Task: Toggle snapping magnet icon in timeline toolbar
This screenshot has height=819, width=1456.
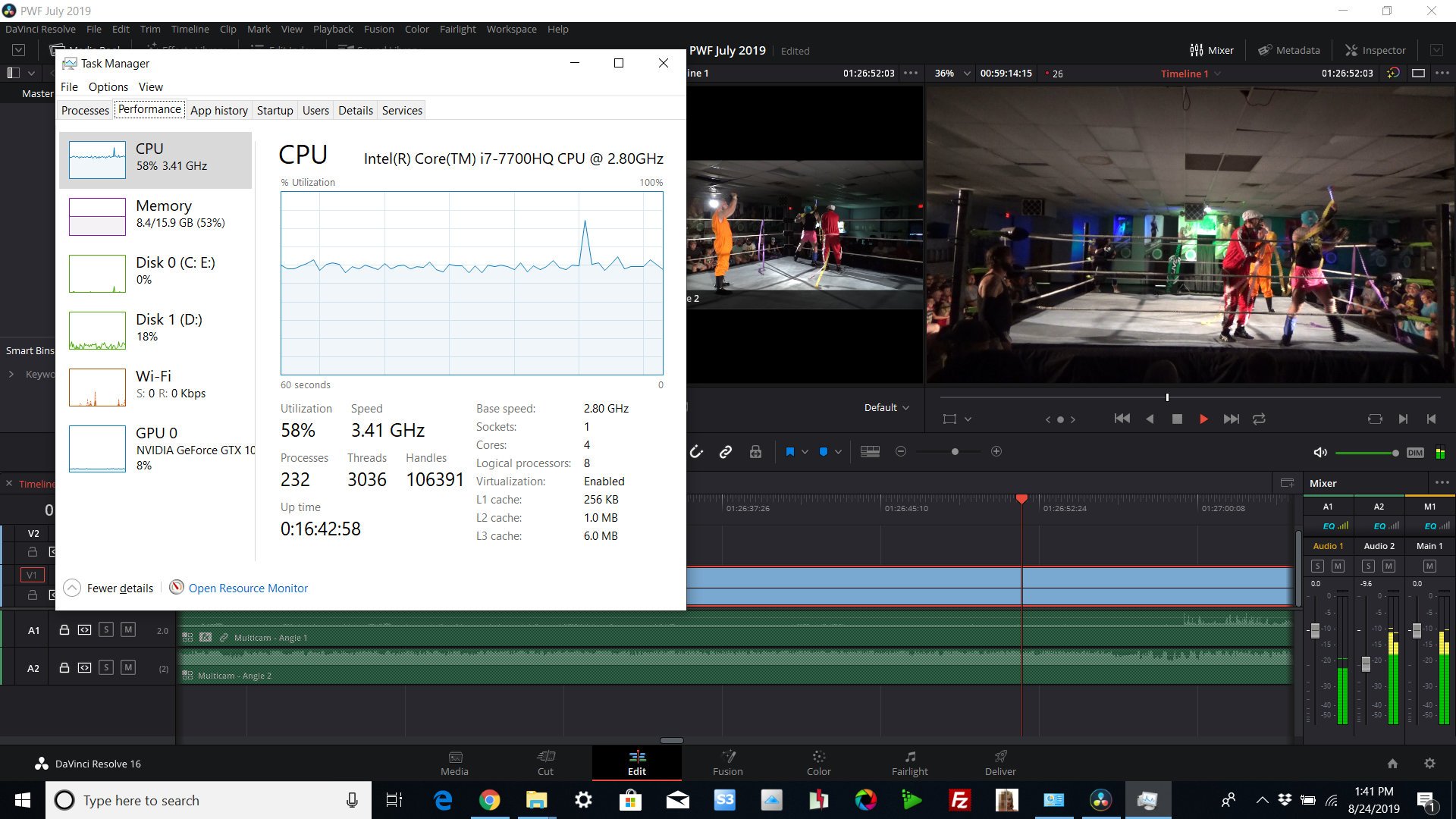Action: (696, 452)
